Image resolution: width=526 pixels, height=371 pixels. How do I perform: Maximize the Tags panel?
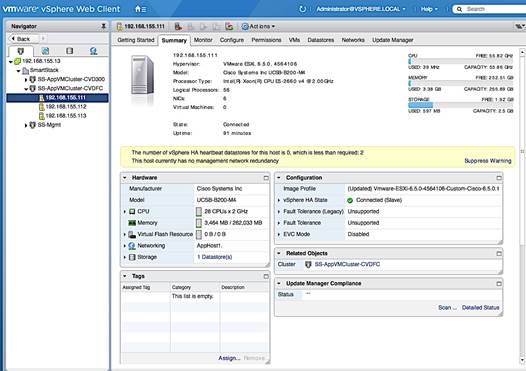(x=266, y=276)
